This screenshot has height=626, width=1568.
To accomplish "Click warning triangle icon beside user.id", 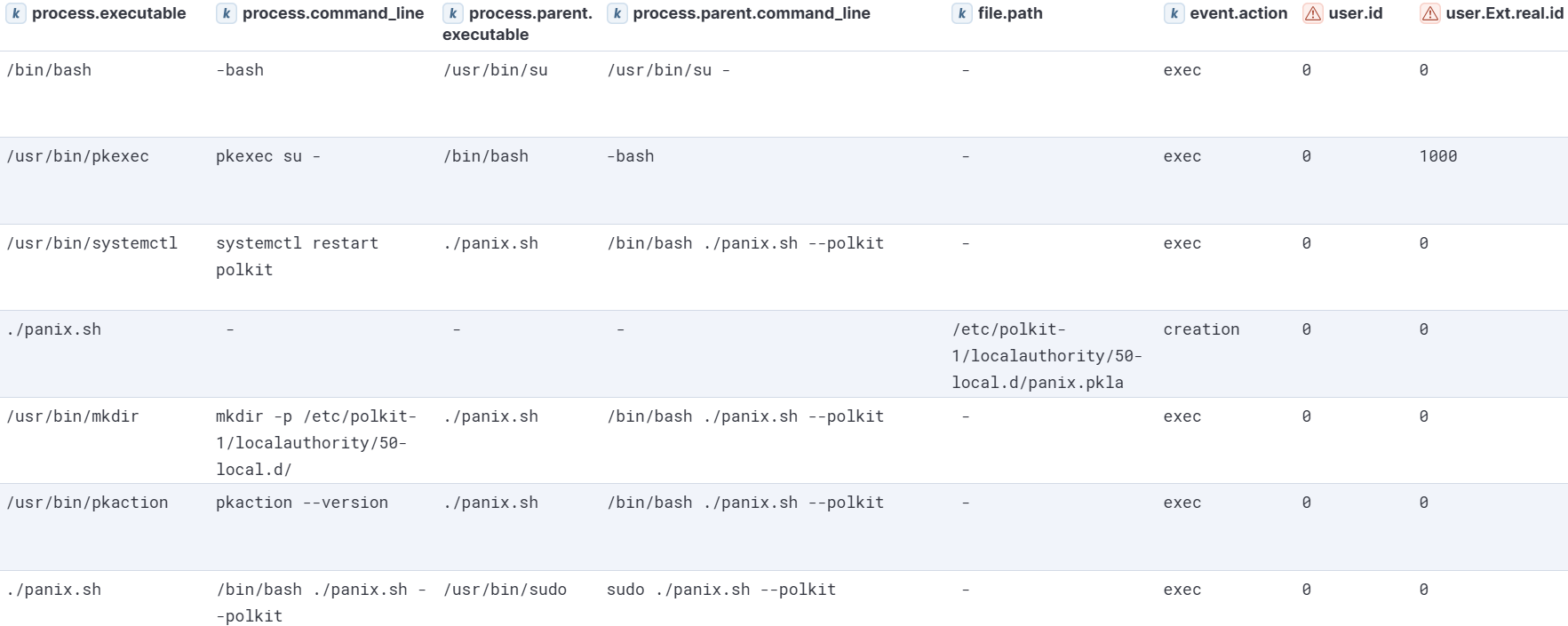I will pyautogui.click(x=1312, y=13).
